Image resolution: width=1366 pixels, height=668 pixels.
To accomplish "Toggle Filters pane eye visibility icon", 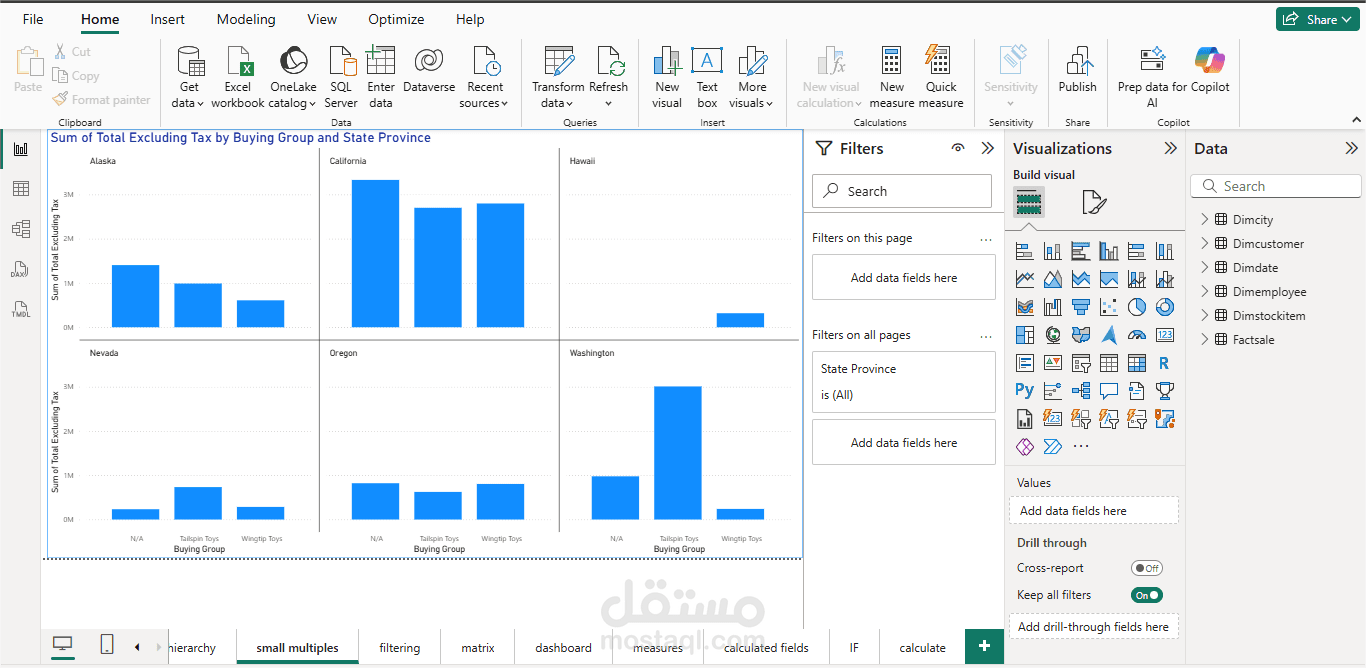I will pos(958,148).
